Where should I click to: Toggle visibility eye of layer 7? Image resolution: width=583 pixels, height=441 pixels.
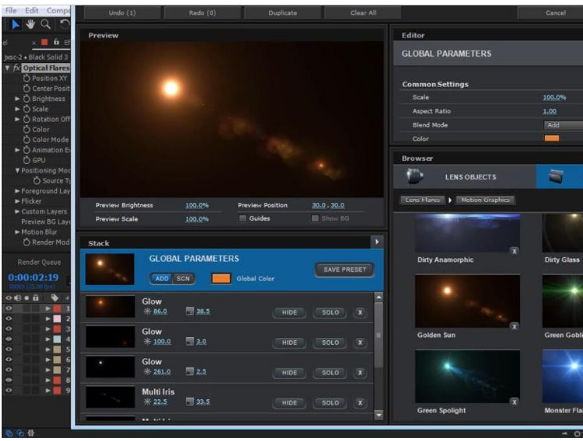coord(9,370)
